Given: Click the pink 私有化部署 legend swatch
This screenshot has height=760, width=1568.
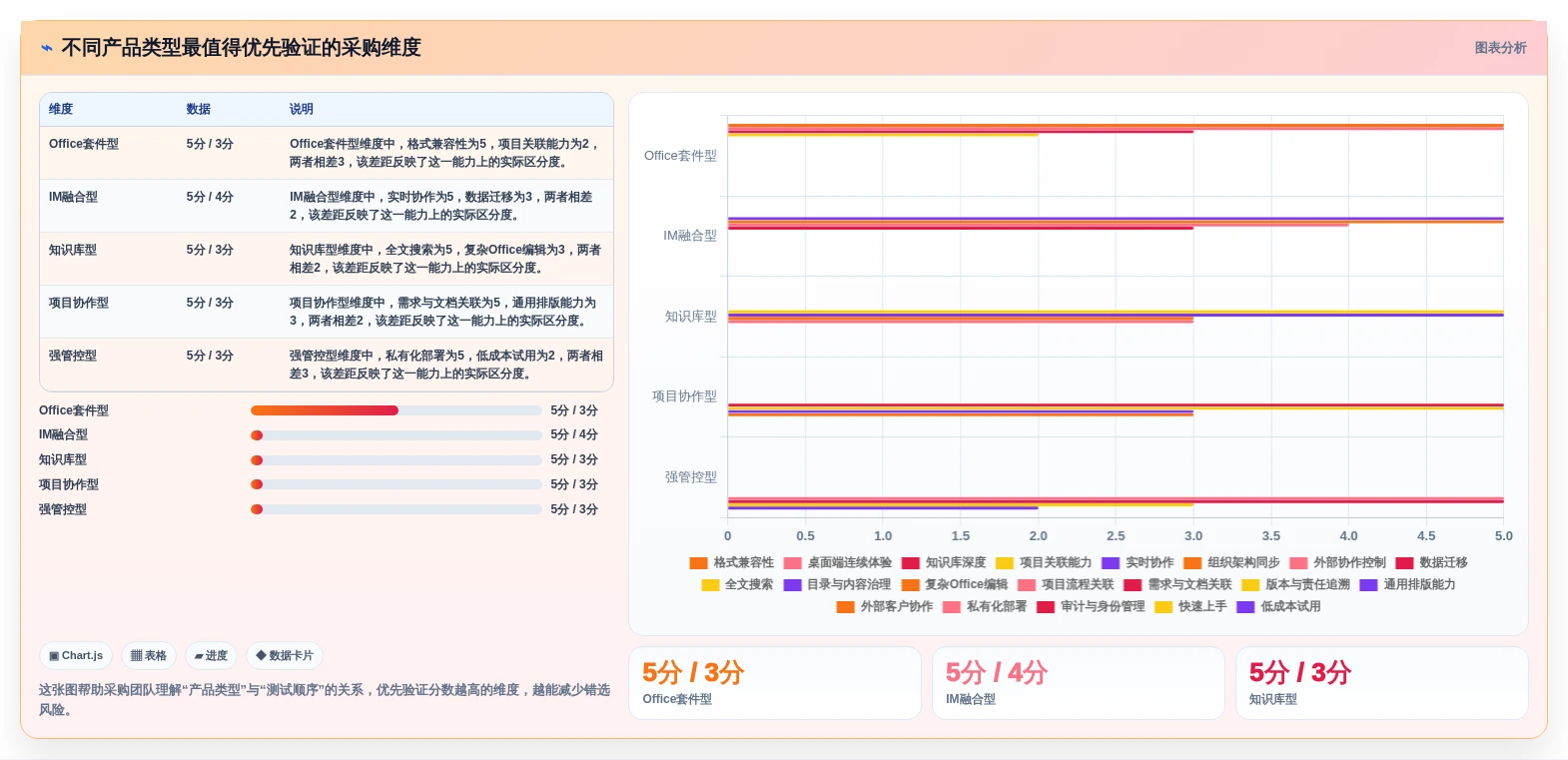Looking at the screenshot, I should [952, 607].
